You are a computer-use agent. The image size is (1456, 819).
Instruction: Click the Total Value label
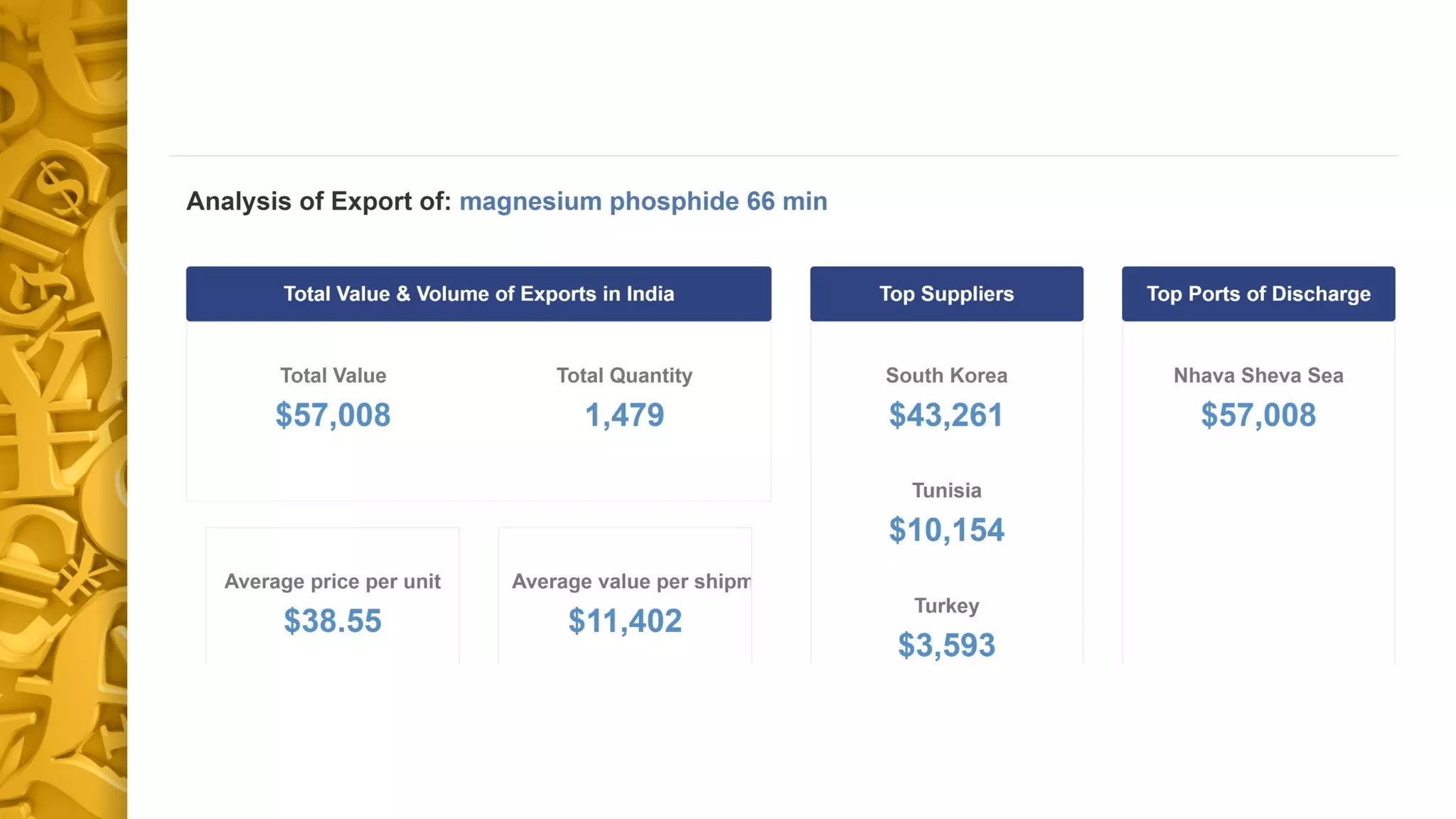tap(333, 375)
